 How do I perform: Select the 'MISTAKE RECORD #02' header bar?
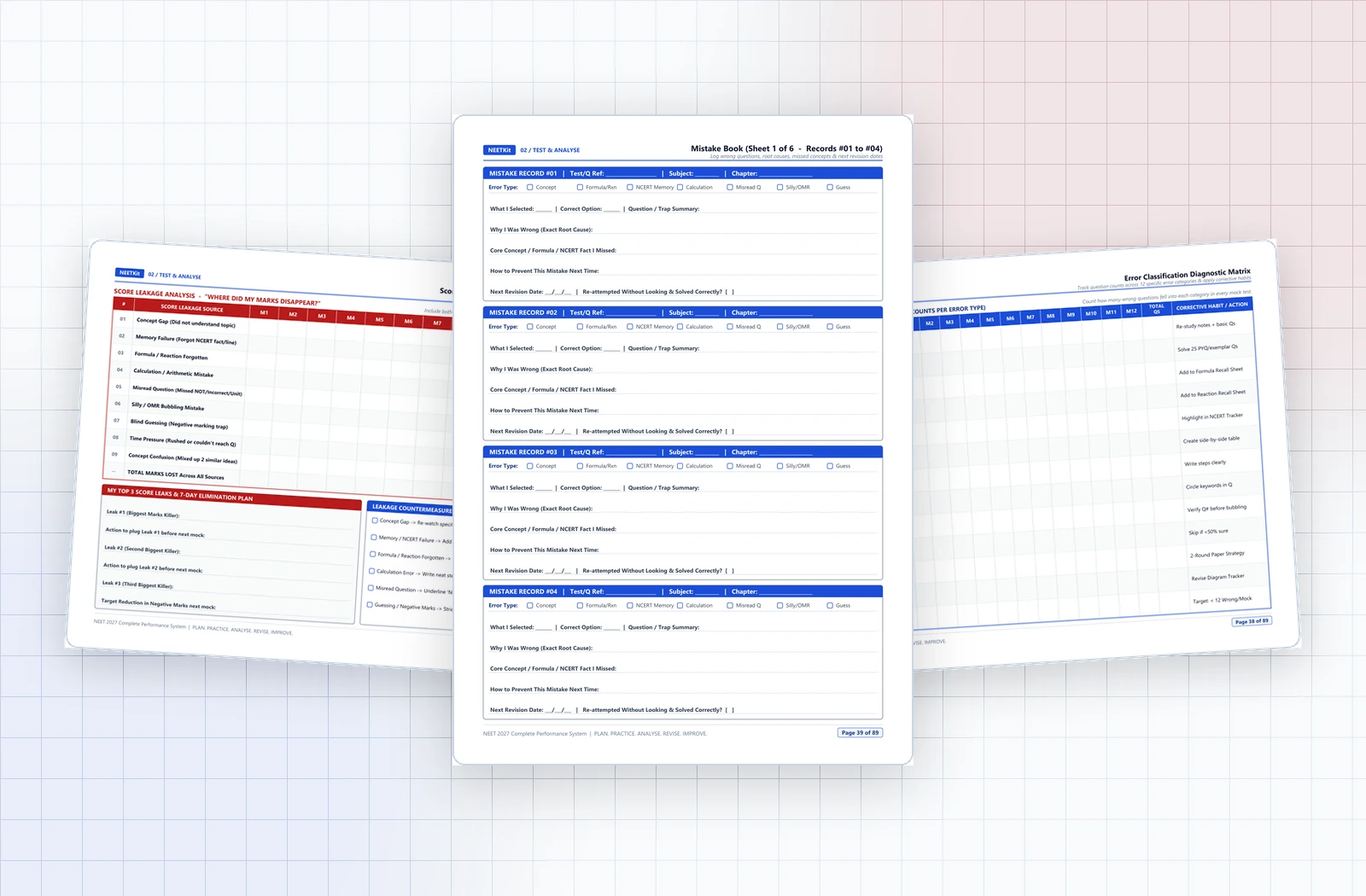coord(683,312)
